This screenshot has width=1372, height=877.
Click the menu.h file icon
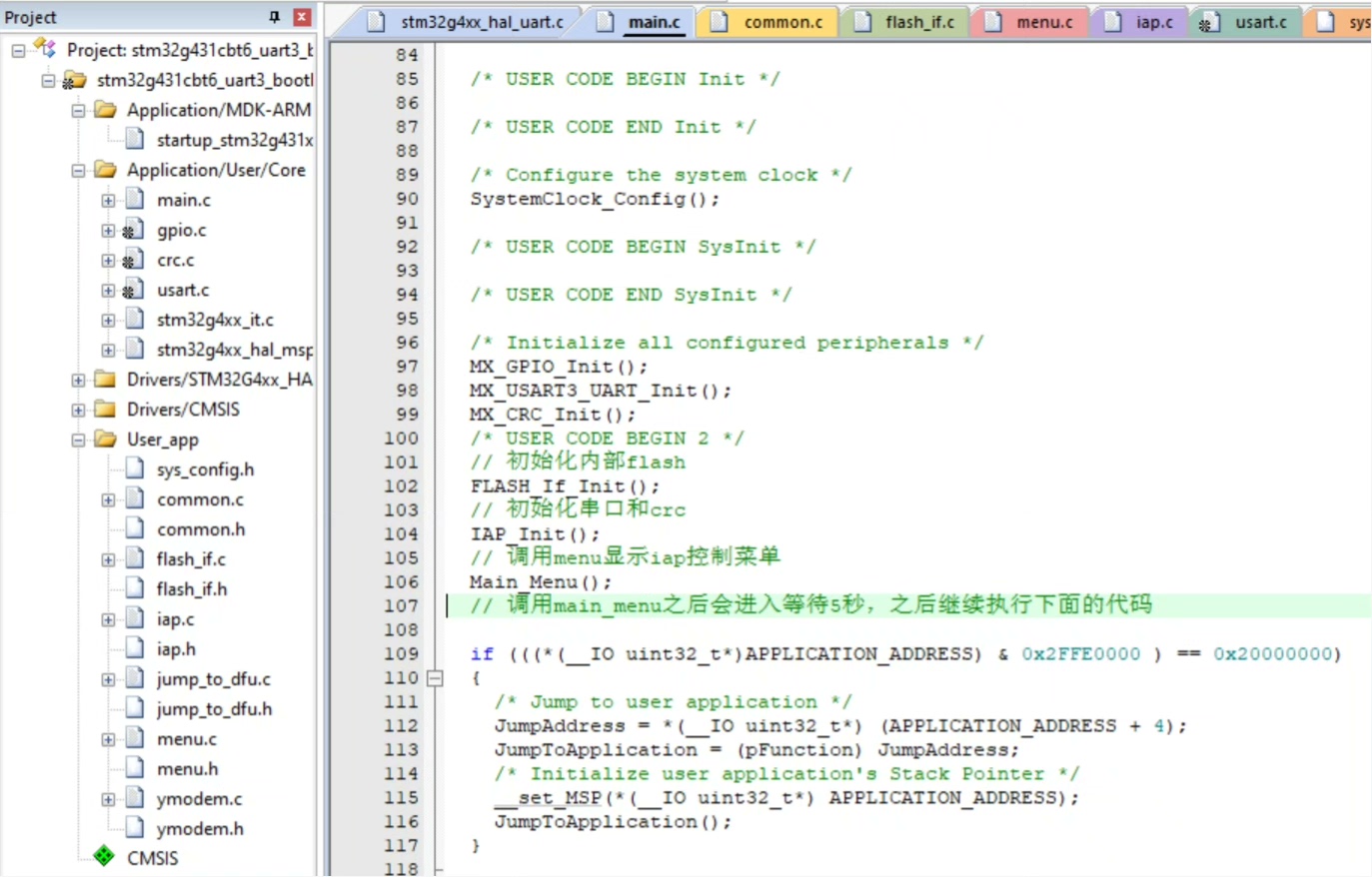tap(135, 768)
